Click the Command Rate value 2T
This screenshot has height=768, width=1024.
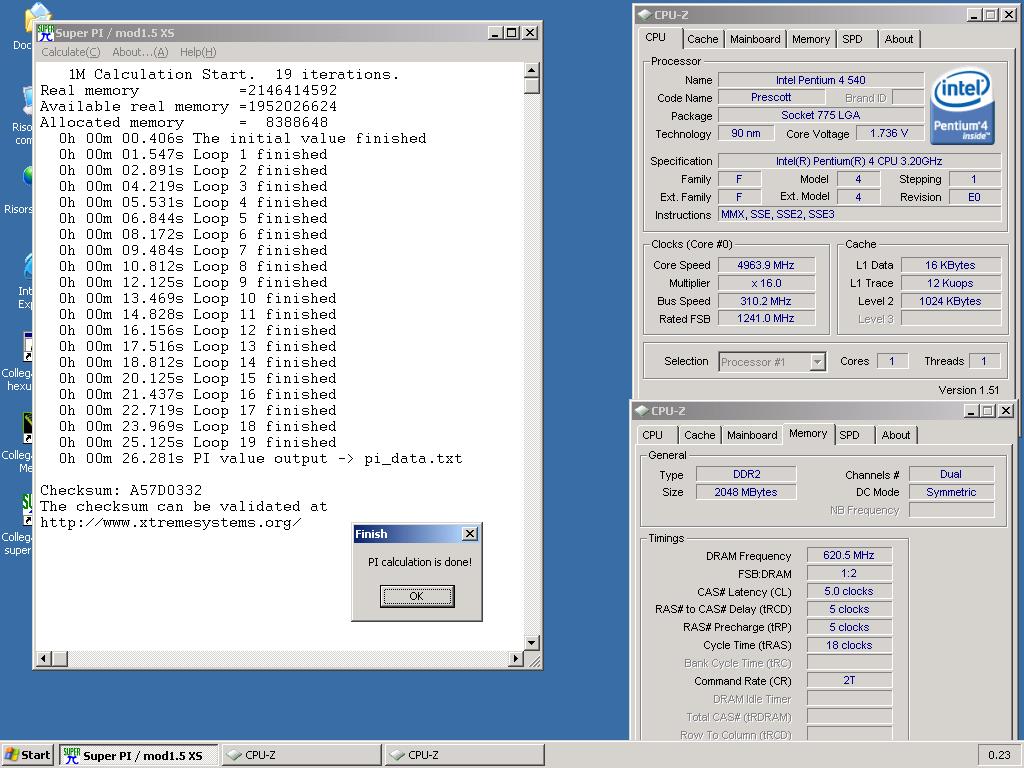click(849, 680)
